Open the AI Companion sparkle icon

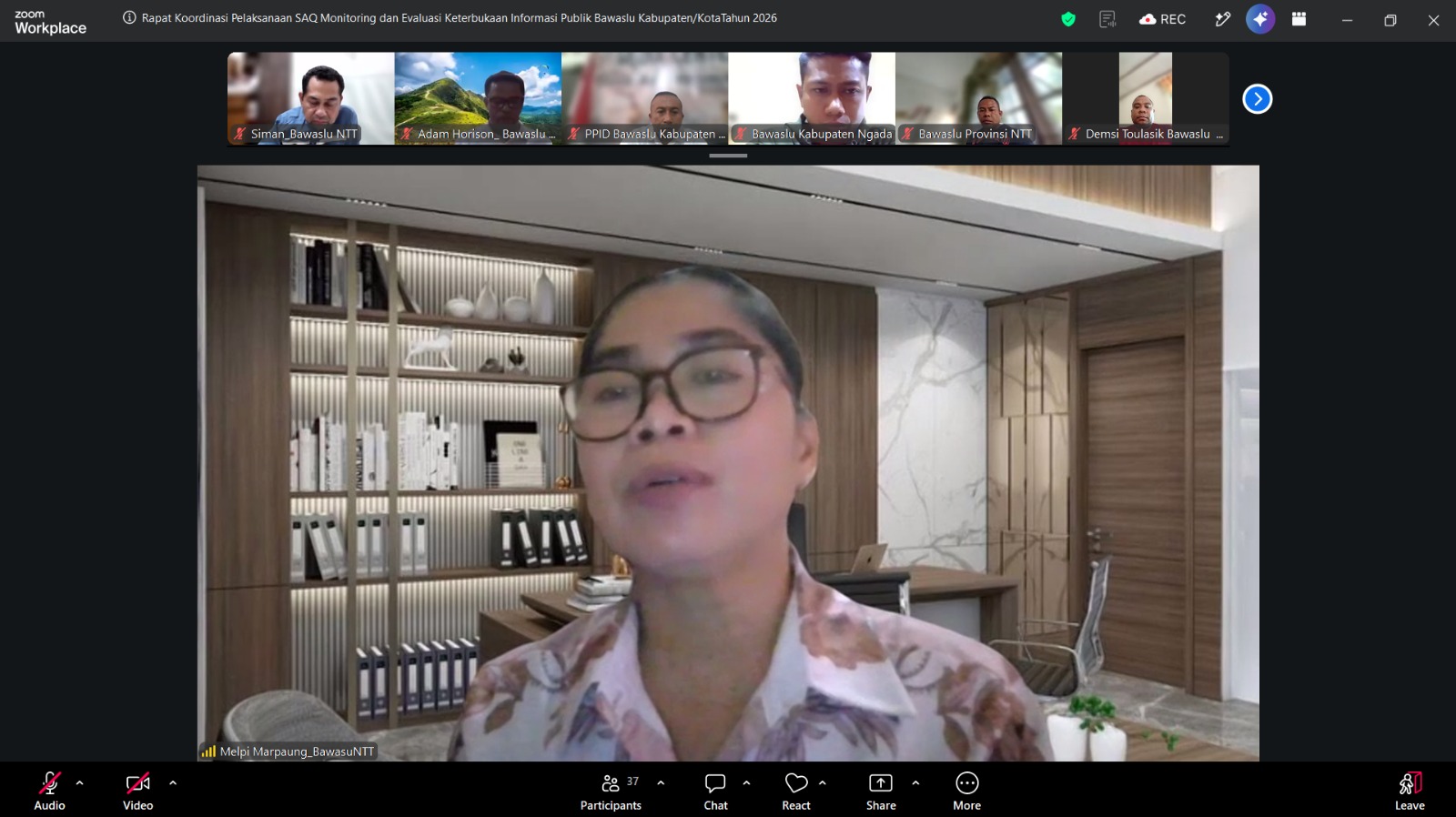click(x=1260, y=19)
